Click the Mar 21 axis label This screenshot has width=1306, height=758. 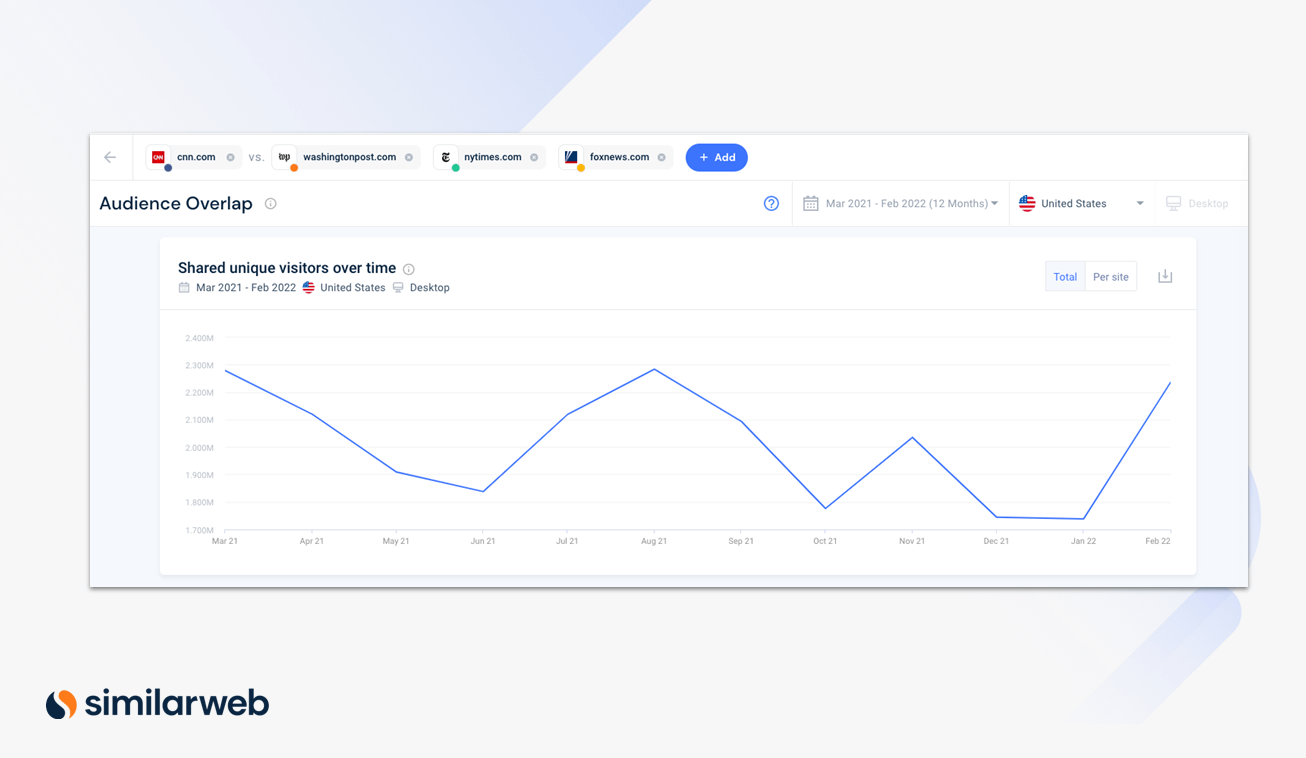pos(225,541)
